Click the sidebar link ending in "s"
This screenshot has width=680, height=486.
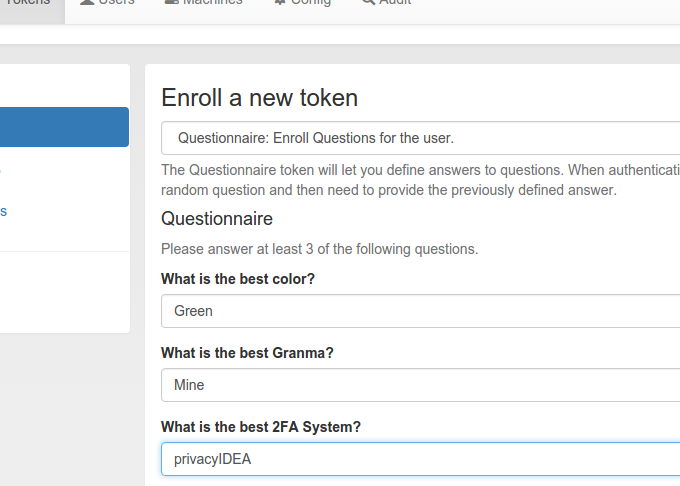(x=3, y=212)
